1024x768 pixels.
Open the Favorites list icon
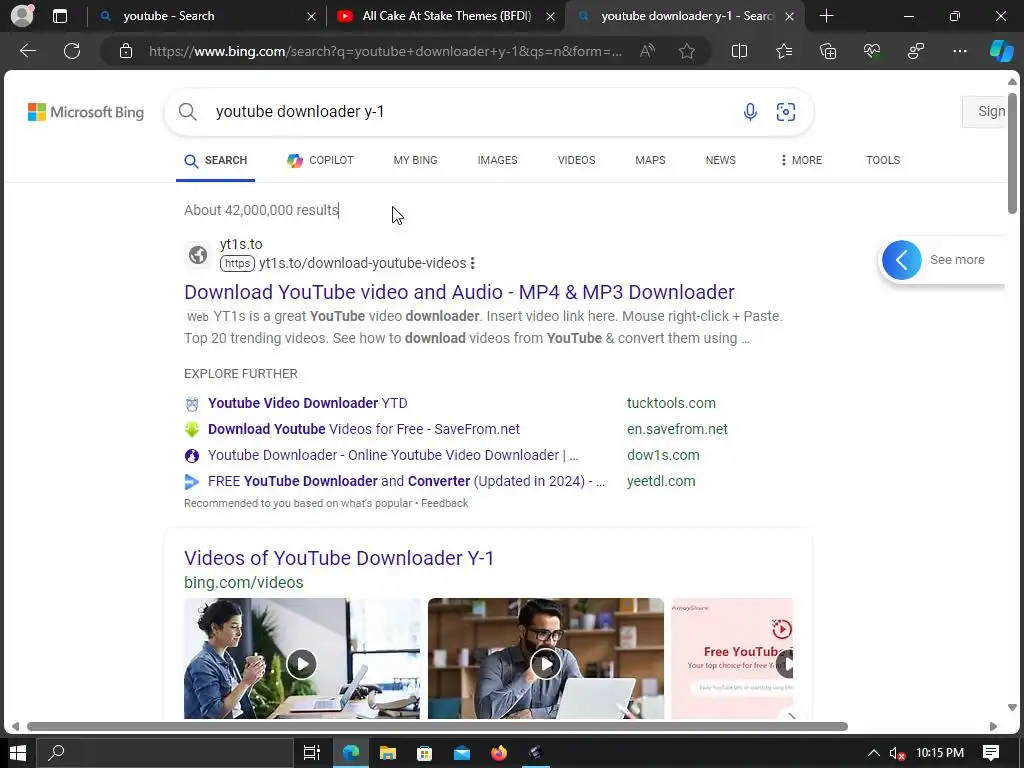784,51
